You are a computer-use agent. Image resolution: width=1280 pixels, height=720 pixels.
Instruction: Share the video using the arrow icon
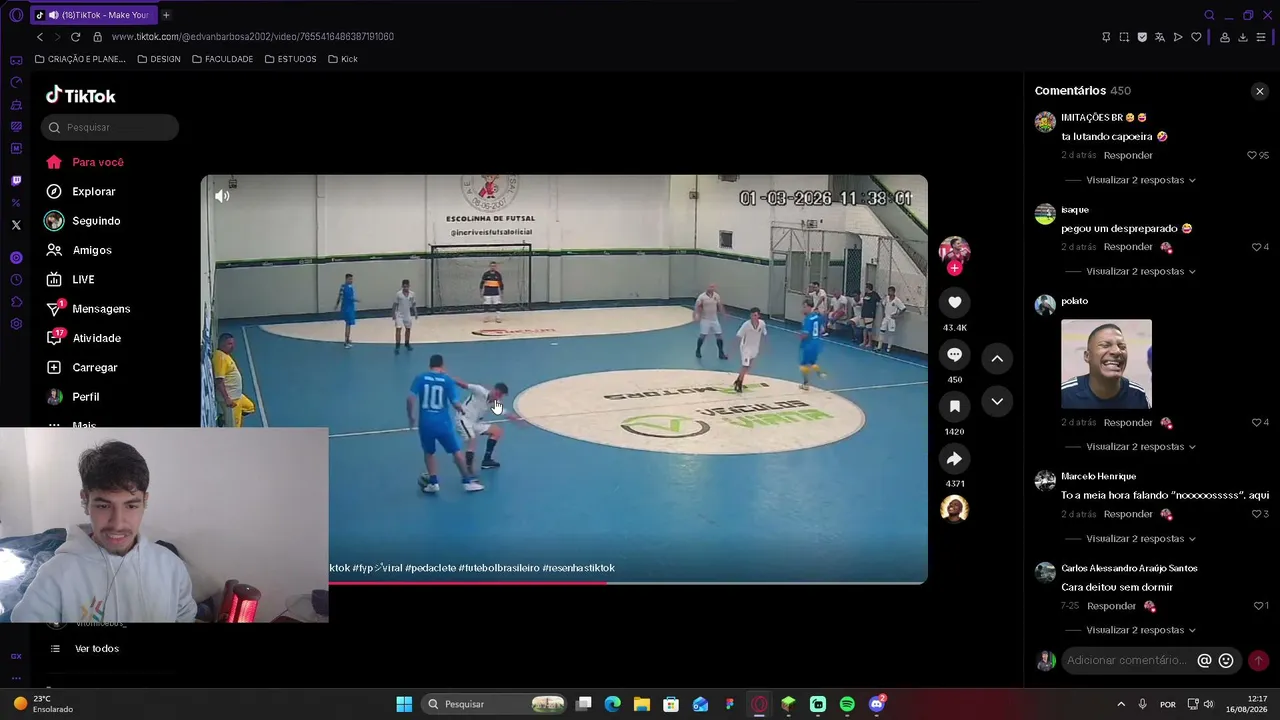[x=954, y=458]
